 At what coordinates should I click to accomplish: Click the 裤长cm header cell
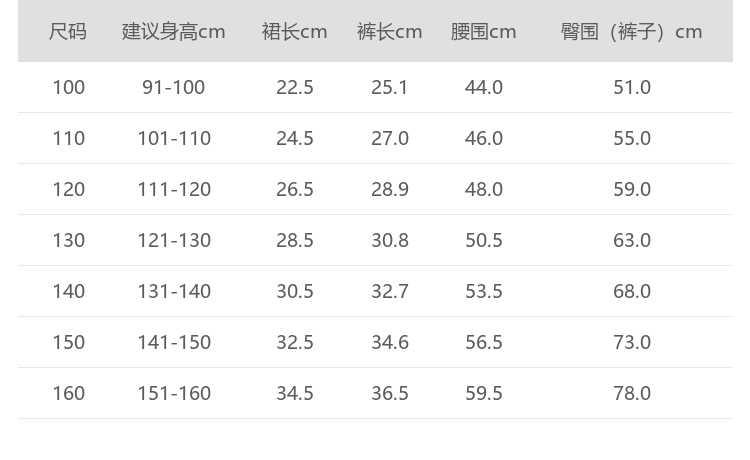389,32
